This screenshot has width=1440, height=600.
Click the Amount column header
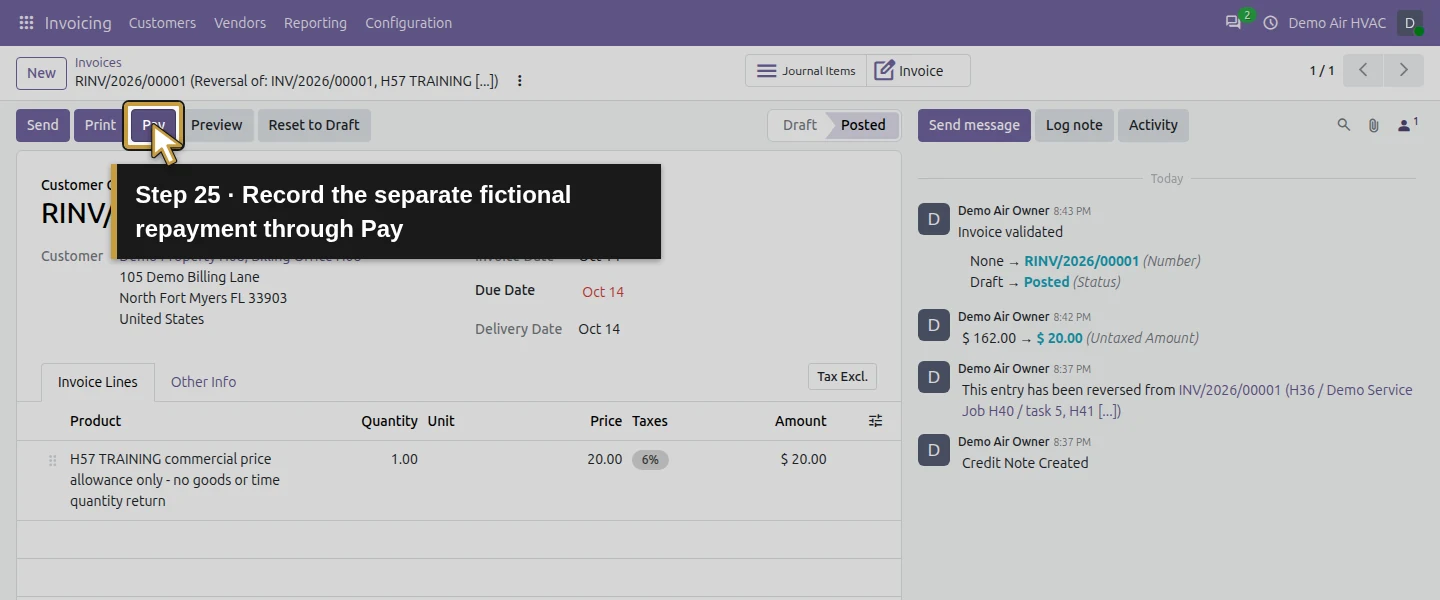point(801,421)
